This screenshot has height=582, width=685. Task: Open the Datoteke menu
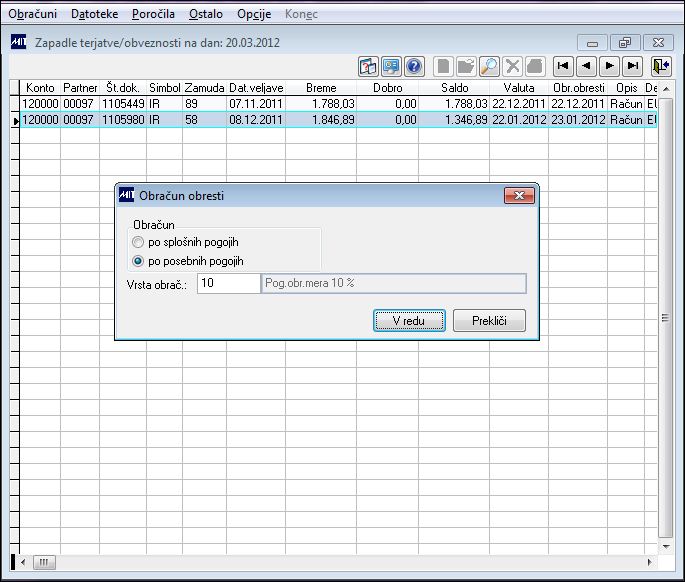[94, 14]
